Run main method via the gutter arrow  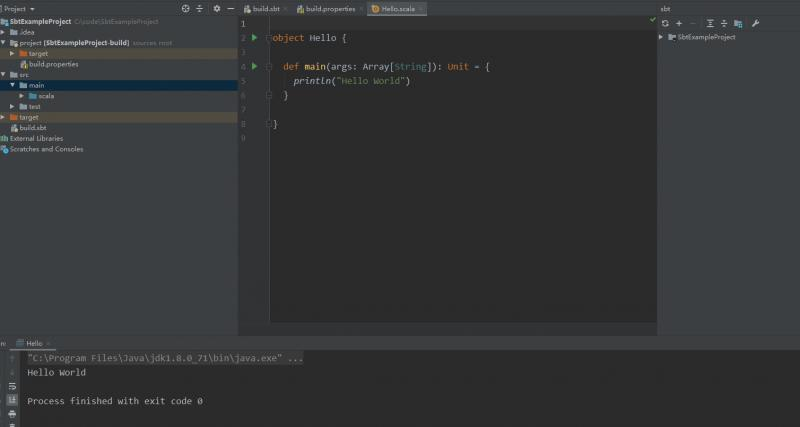254,66
